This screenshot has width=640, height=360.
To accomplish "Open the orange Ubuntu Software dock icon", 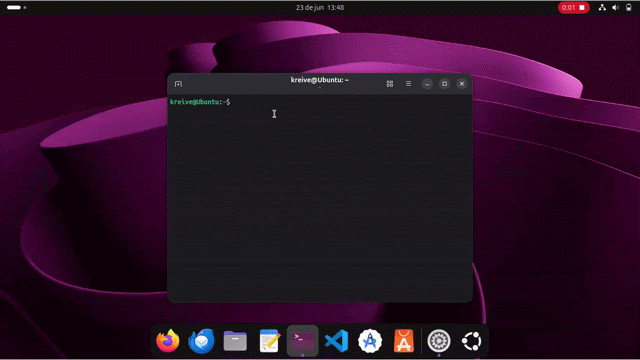I will click(x=404, y=341).
